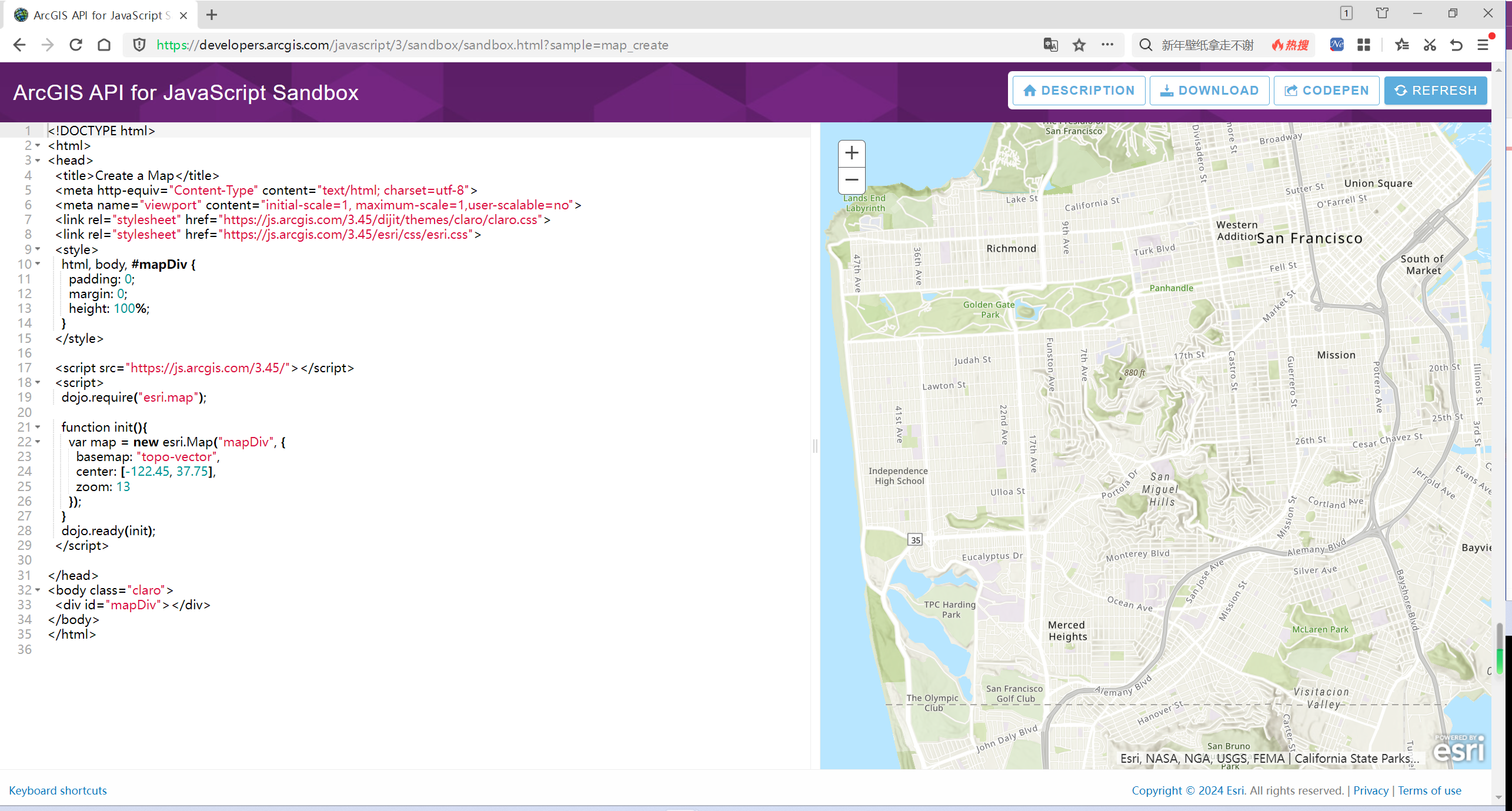The image size is (1512, 811).
Task: Fold the esri.Map call on line 22
Action: click(38, 442)
